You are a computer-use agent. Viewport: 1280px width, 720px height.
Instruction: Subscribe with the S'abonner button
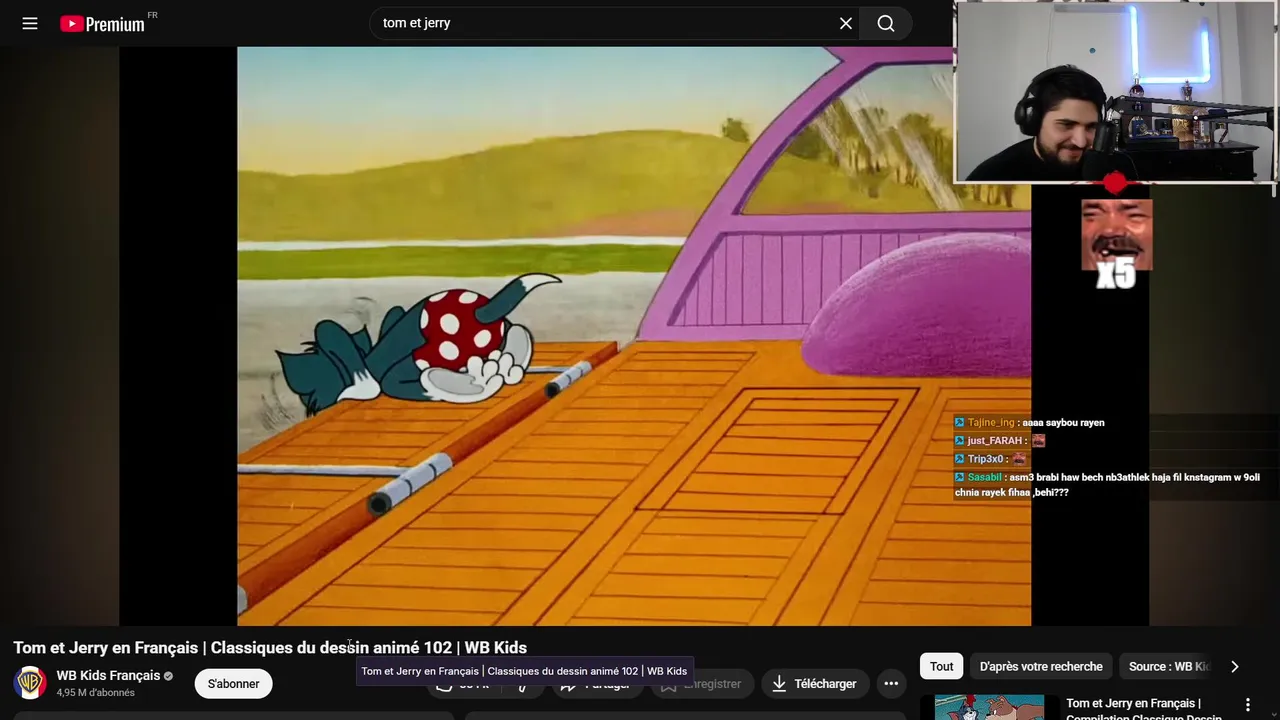click(234, 684)
